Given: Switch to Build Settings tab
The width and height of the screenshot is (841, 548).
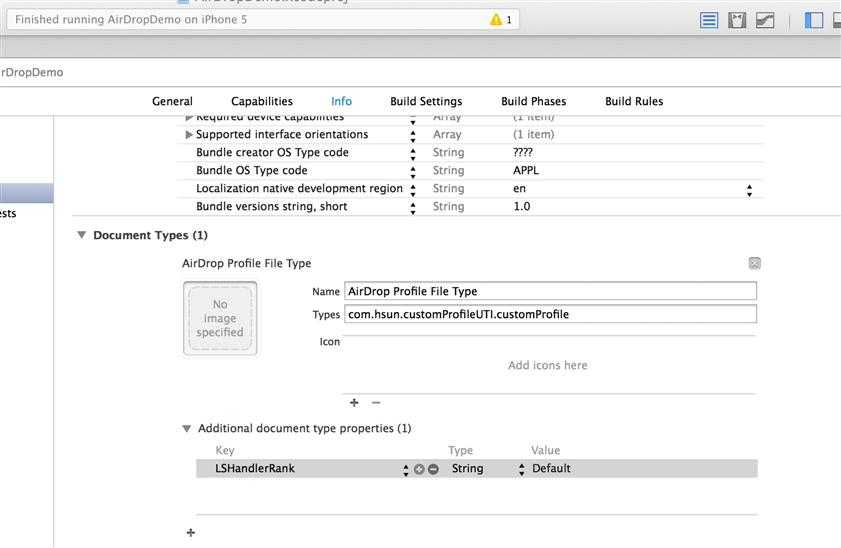Looking at the screenshot, I should [x=426, y=101].
